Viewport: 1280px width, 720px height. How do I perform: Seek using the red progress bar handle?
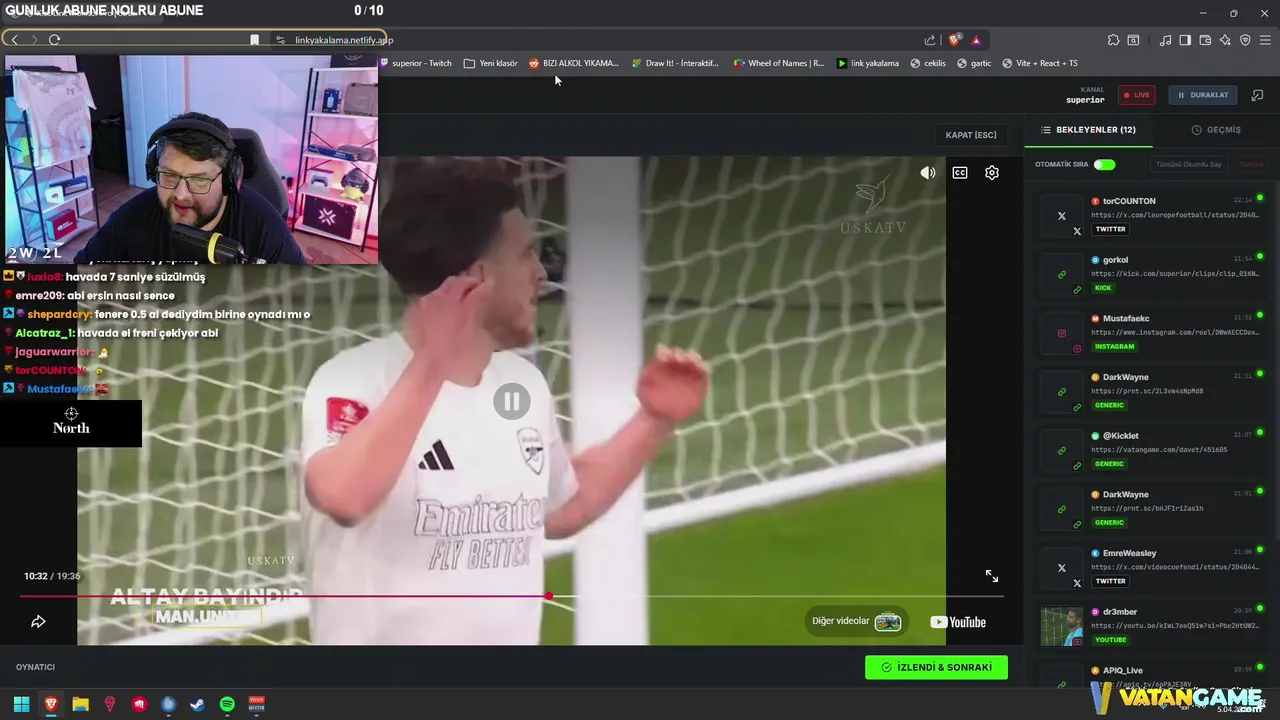tap(549, 596)
